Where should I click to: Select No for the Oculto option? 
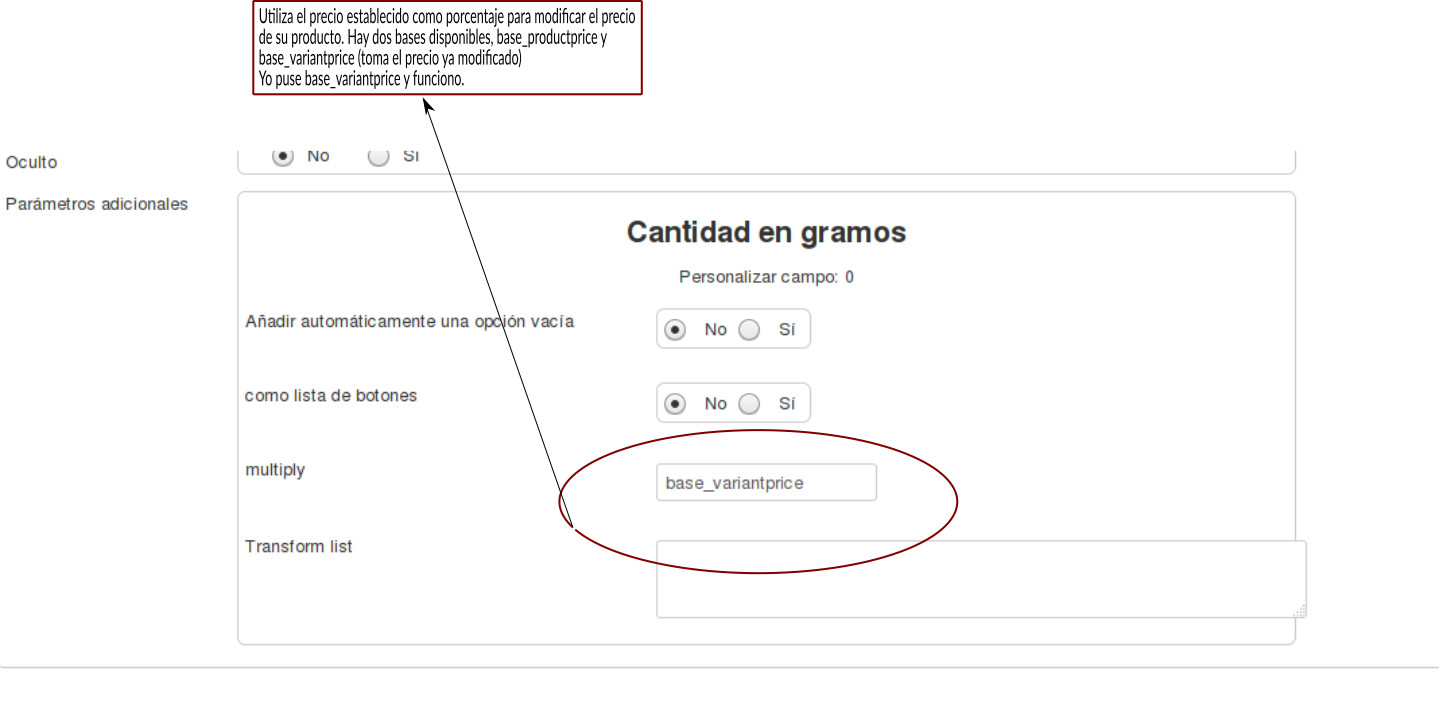point(283,156)
